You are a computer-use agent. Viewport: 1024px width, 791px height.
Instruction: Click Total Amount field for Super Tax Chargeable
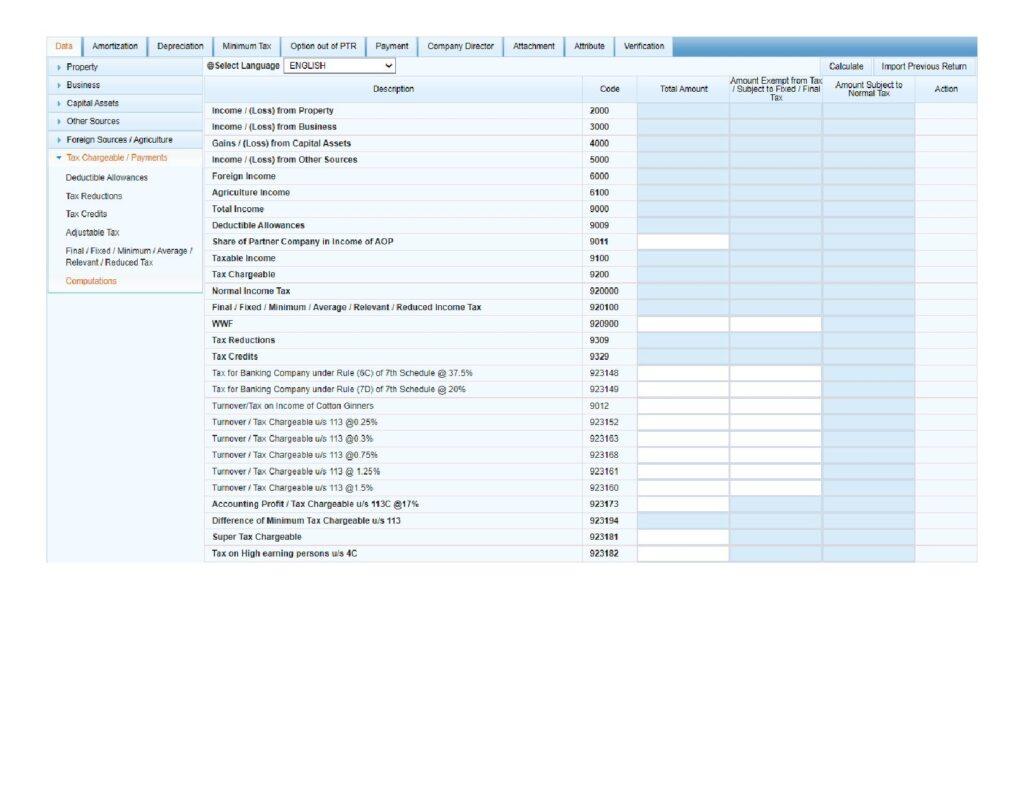[683, 537]
